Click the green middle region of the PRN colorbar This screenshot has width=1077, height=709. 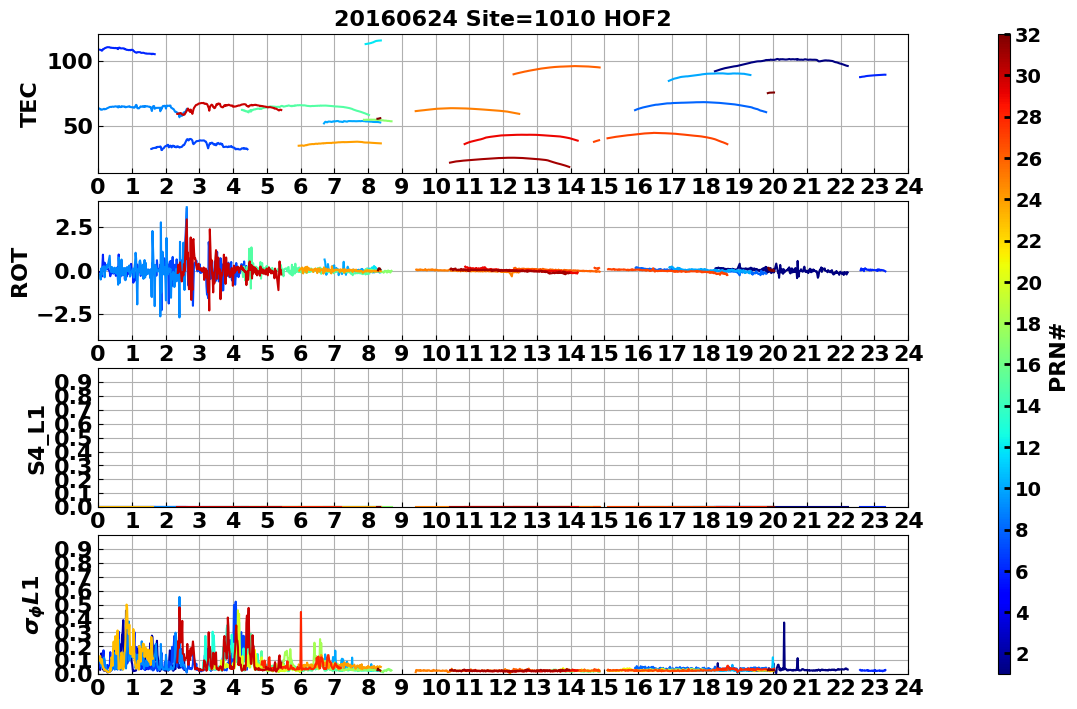point(1004,344)
